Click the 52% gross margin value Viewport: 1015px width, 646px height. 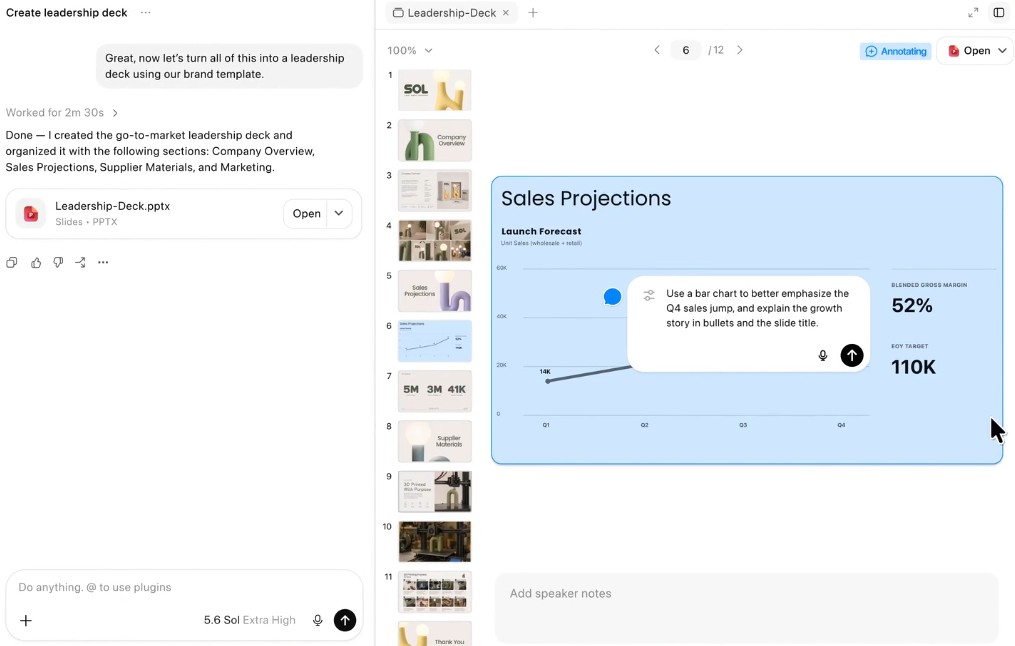912,306
